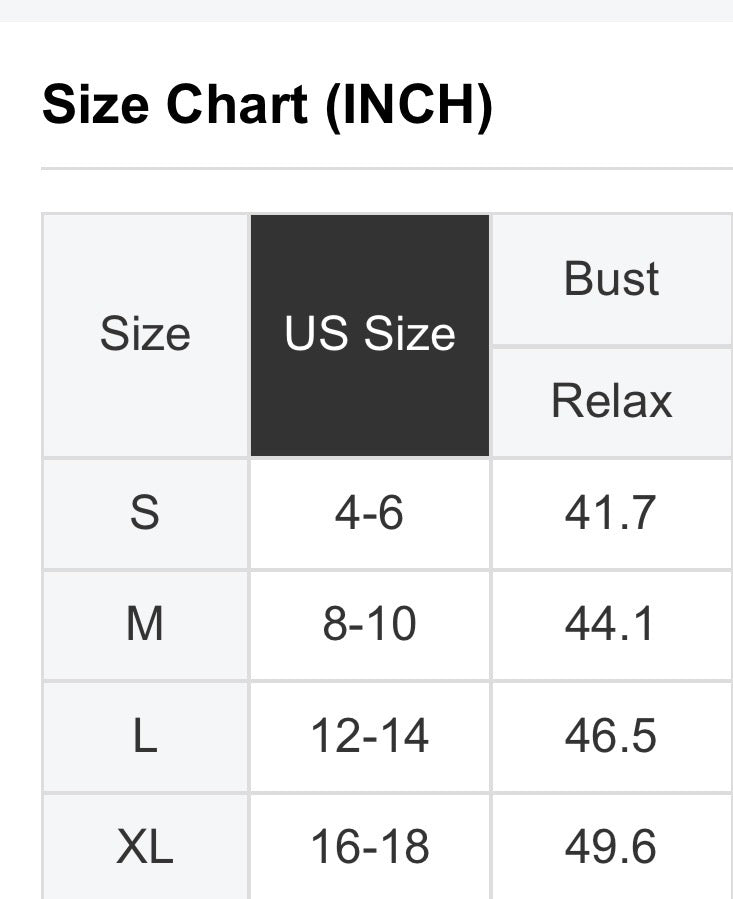Click the 16-18 US size cell
The width and height of the screenshot is (733, 899).
[370, 847]
